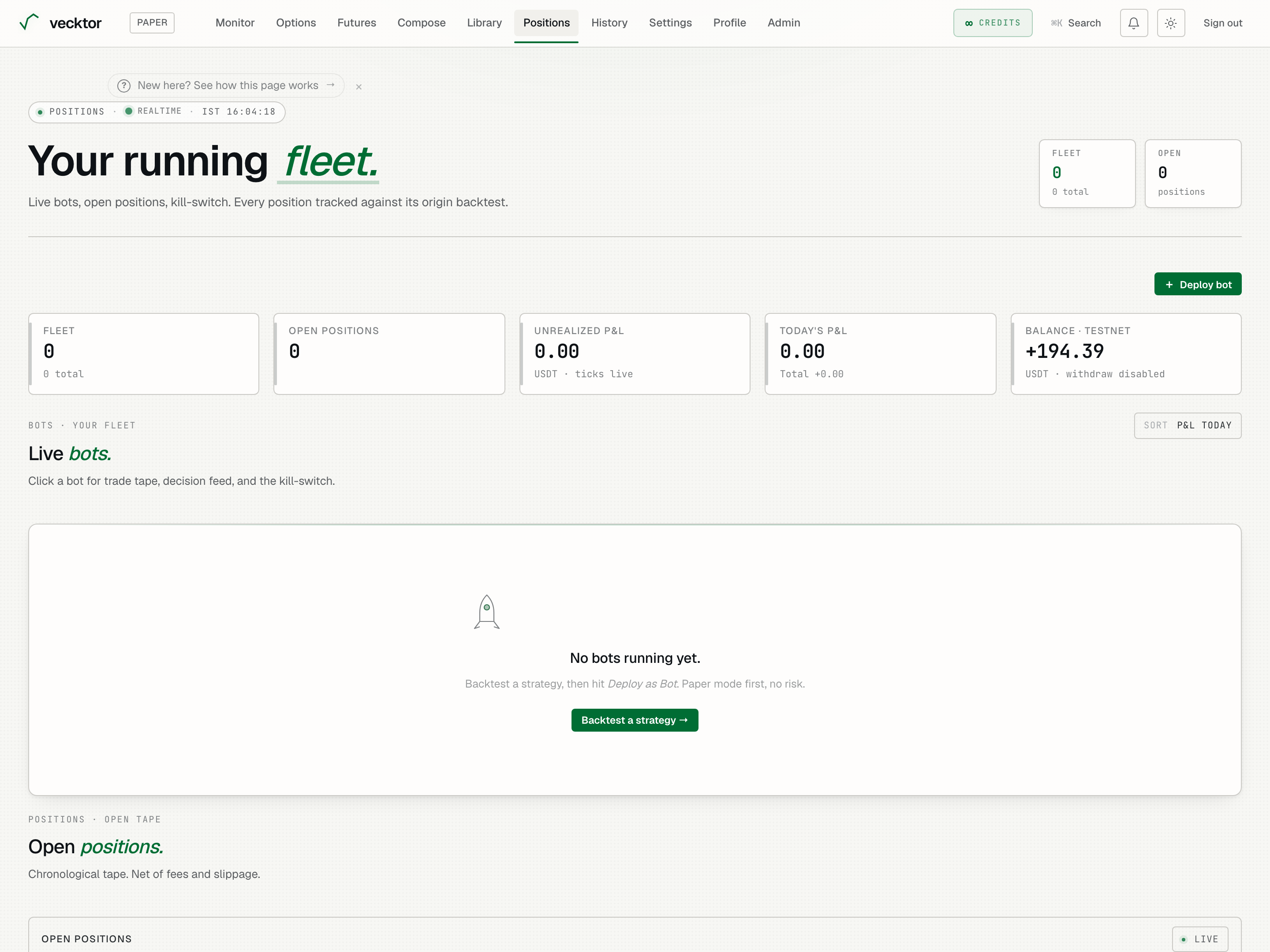This screenshot has height=952, width=1270.
Task: Open the ⌘K Search box
Action: pos(1076,23)
